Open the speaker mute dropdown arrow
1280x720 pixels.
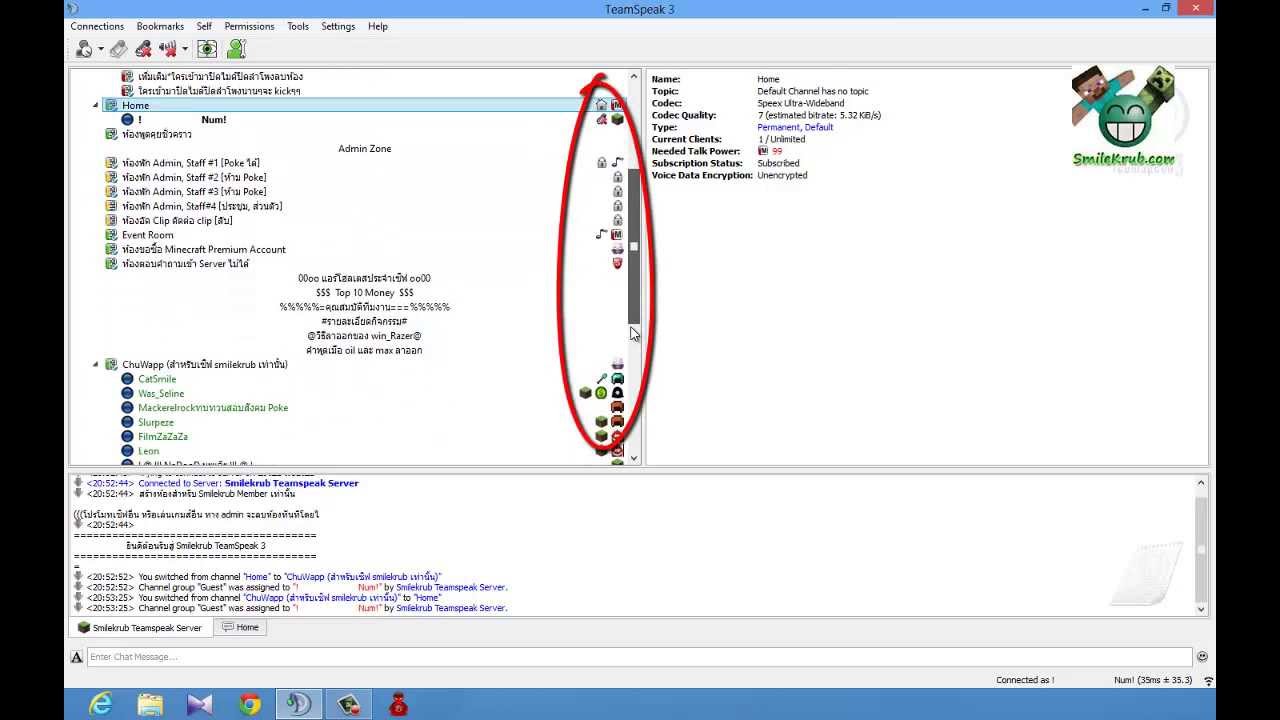[185, 49]
